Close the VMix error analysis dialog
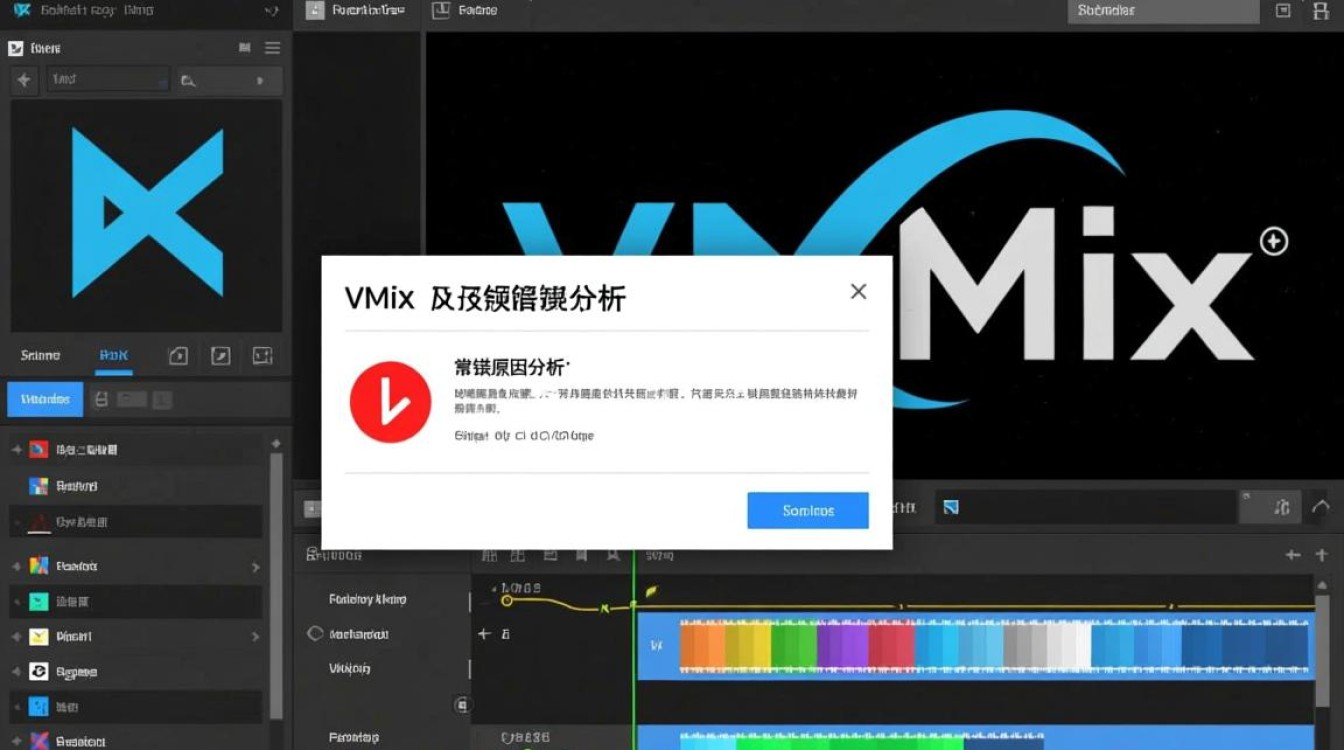1344x750 pixels. 858,291
